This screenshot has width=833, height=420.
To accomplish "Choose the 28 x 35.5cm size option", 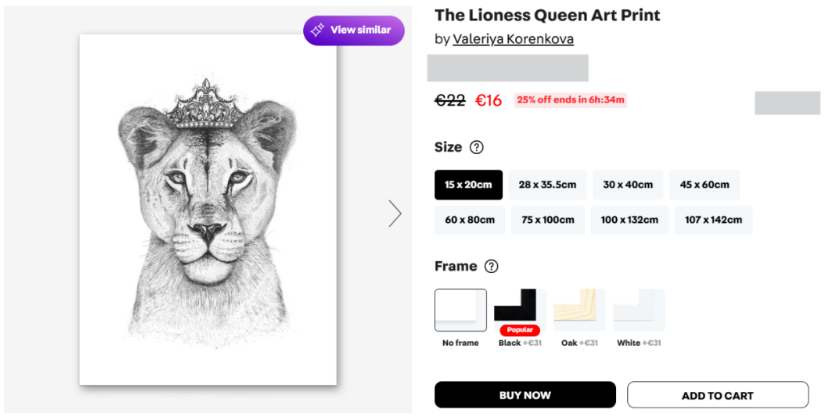I will (547, 185).
